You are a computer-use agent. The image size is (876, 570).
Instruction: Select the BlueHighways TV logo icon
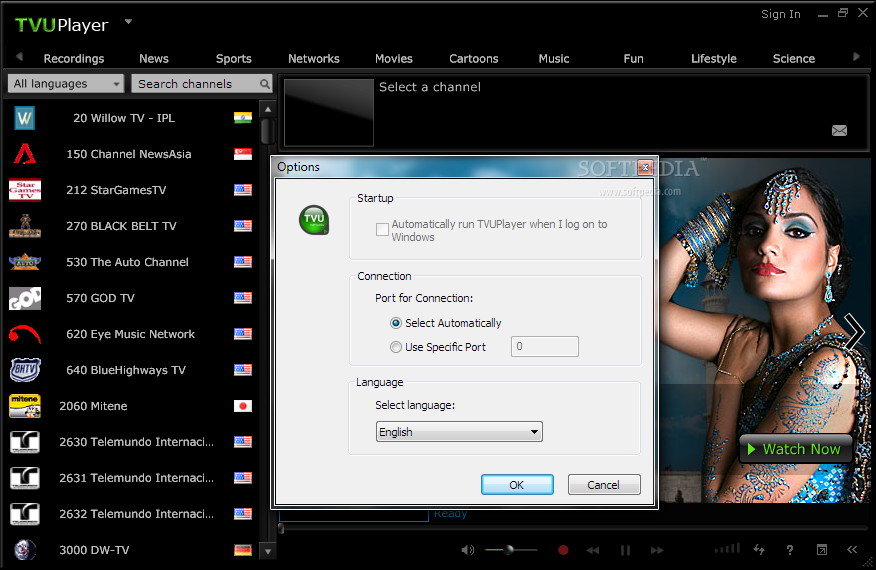25,370
